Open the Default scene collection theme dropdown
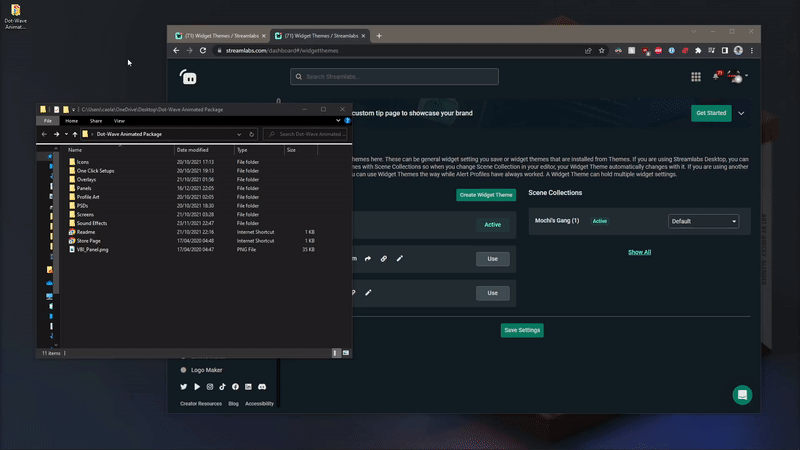 tap(703, 221)
